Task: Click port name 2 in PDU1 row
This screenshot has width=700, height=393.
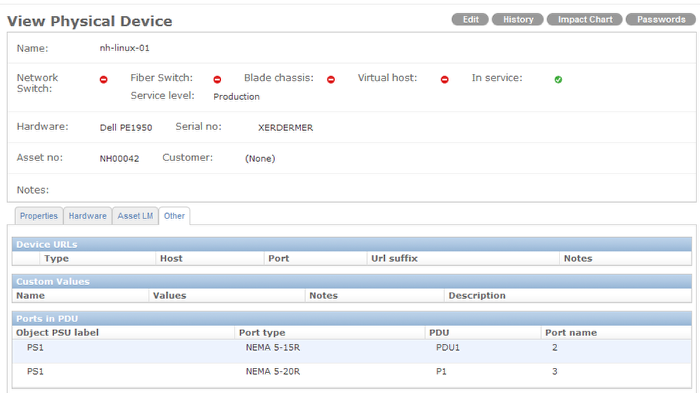Action: [554, 347]
